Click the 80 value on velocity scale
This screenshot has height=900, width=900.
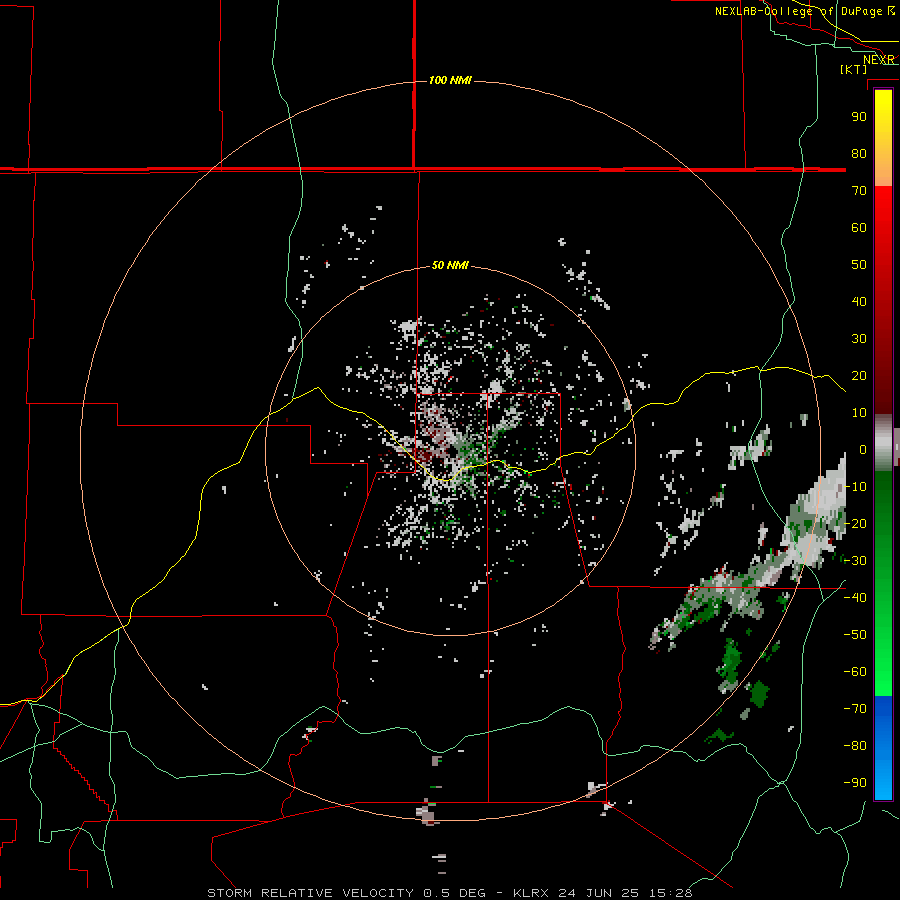tap(859, 153)
